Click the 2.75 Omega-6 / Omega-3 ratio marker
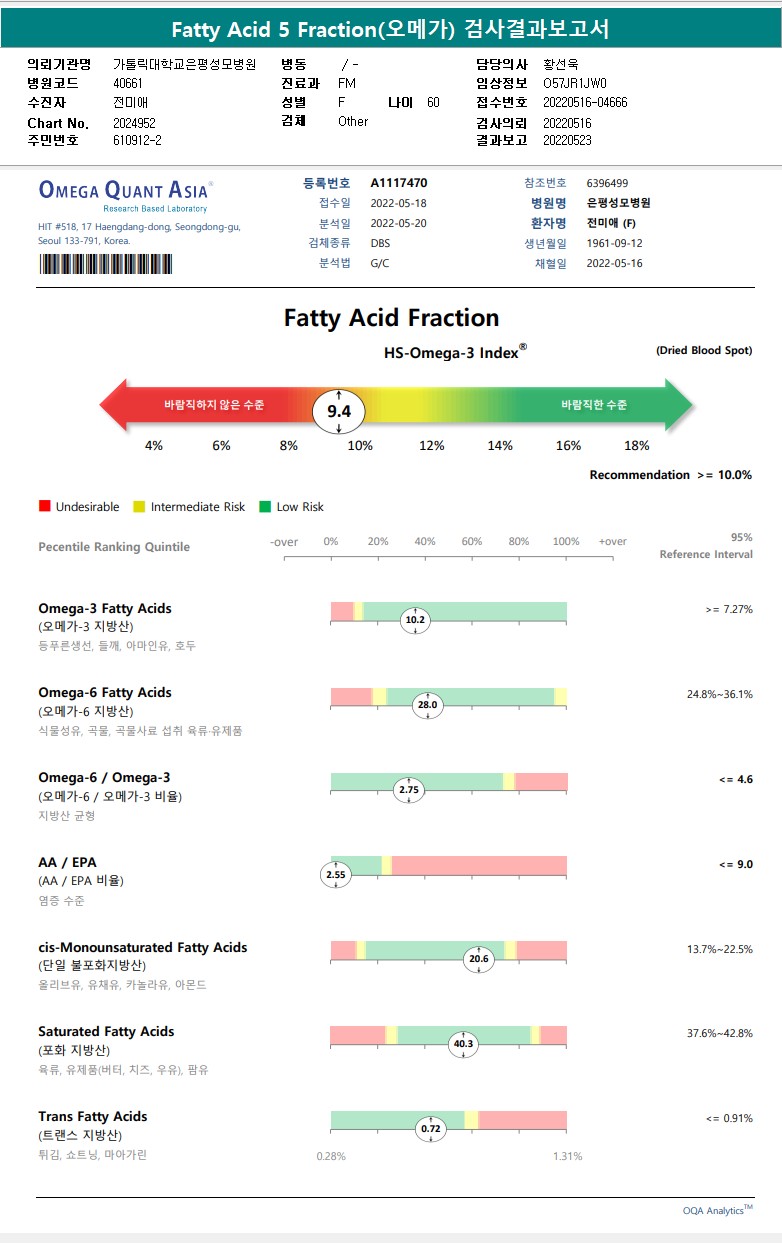Image resolution: width=782 pixels, height=1243 pixels. [409, 790]
